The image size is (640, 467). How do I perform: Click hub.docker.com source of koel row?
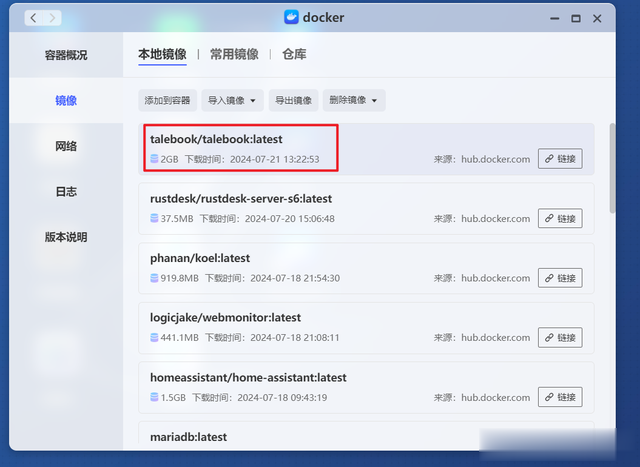496,278
